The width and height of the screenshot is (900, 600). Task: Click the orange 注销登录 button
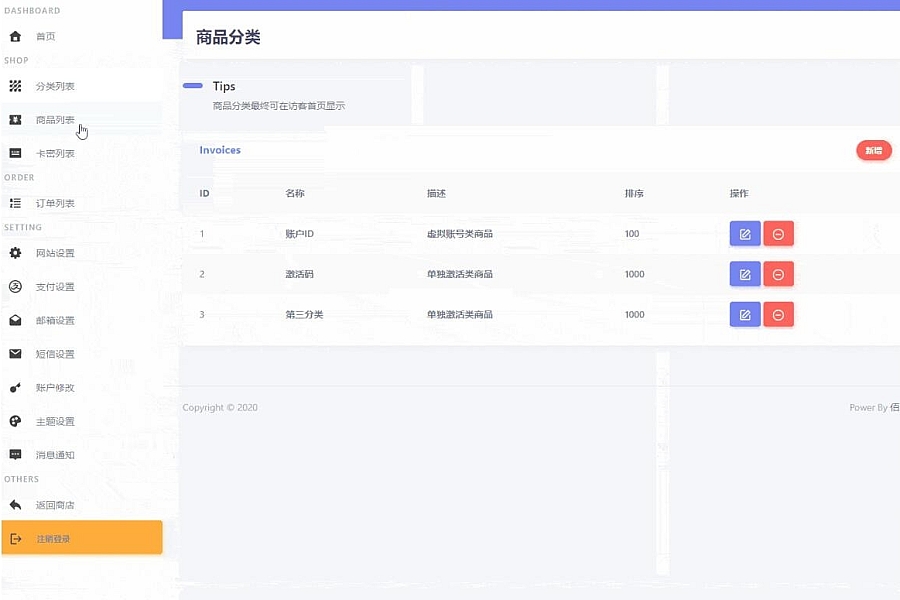(x=82, y=537)
